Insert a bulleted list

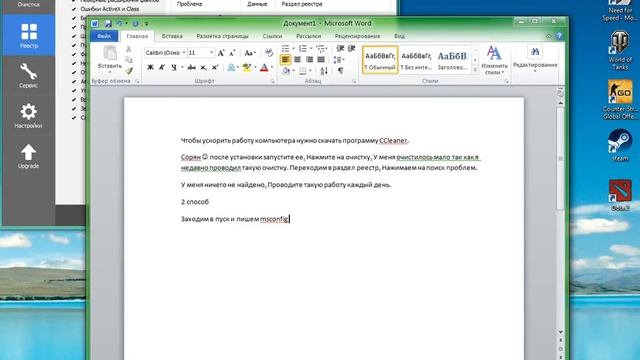pos(286,49)
